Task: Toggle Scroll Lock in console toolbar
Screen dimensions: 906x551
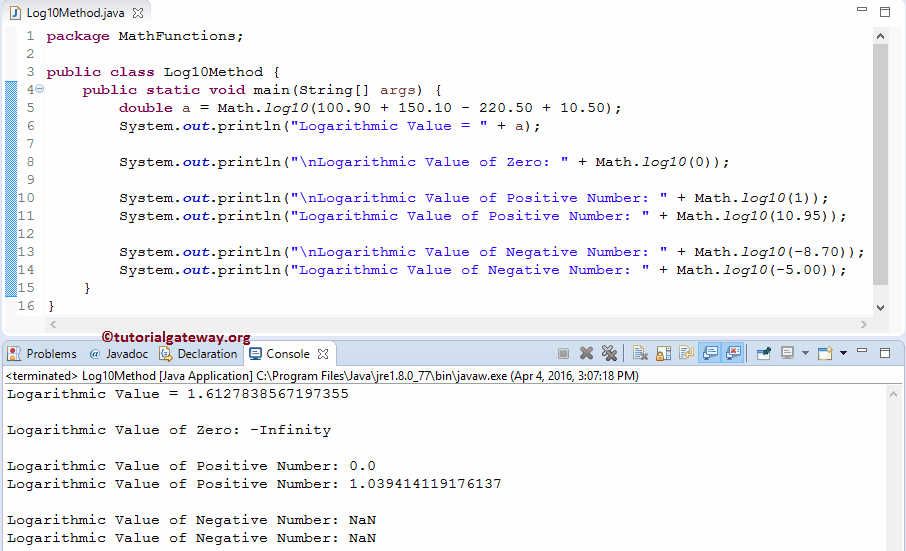Action: [663, 353]
